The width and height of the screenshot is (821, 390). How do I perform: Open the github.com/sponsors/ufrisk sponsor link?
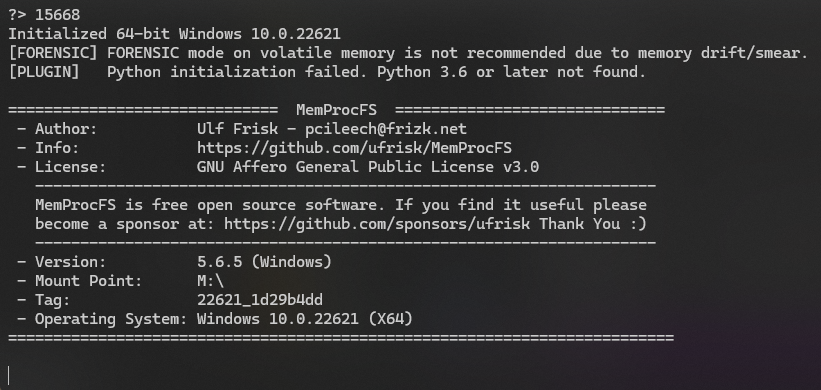(377, 224)
